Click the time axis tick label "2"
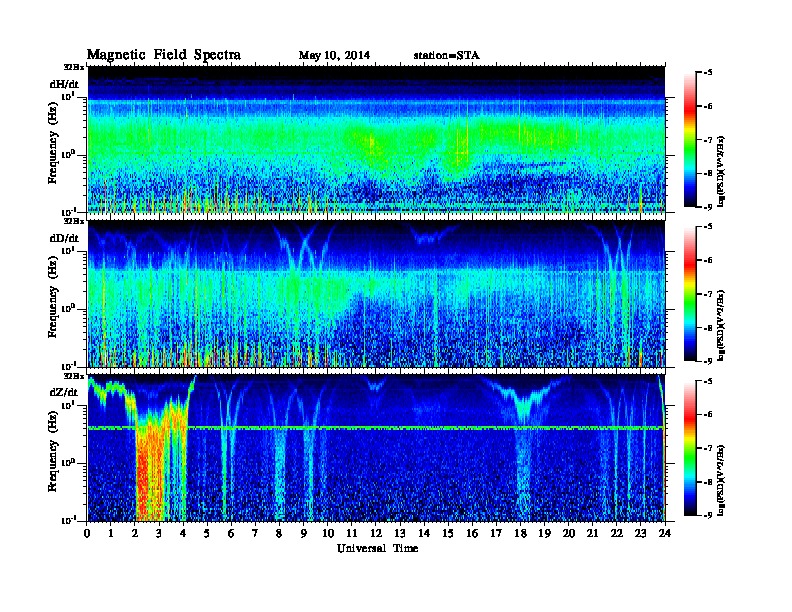The width and height of the screenshot is (792, 612). (135, 534)
